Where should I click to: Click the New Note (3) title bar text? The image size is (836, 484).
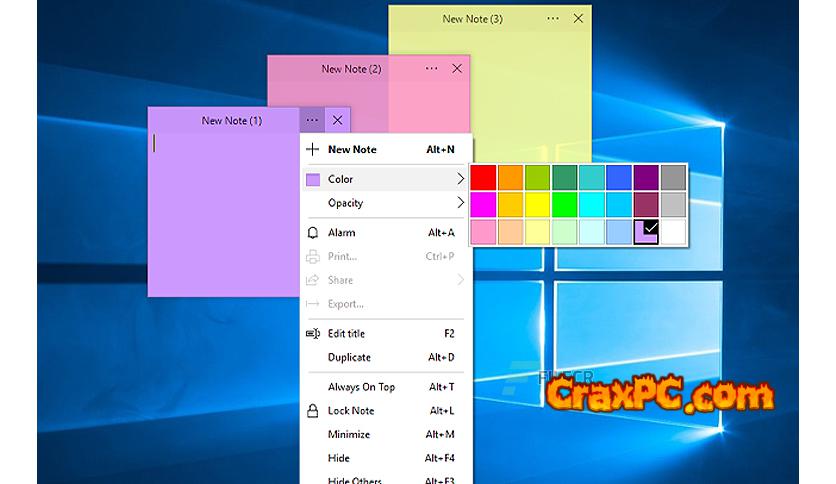point(472,19)
